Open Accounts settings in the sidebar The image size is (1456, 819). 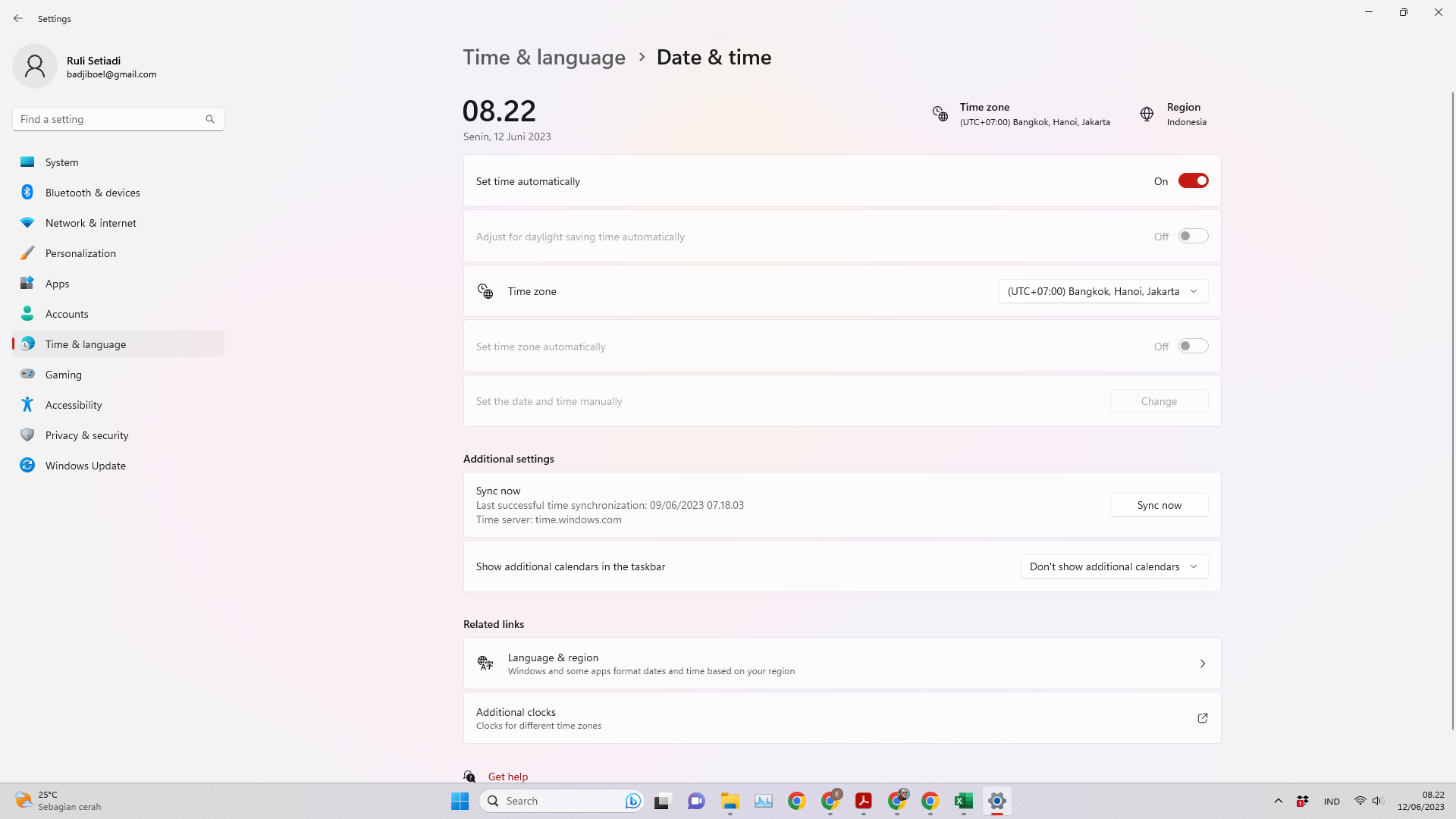tap(67, 313)
